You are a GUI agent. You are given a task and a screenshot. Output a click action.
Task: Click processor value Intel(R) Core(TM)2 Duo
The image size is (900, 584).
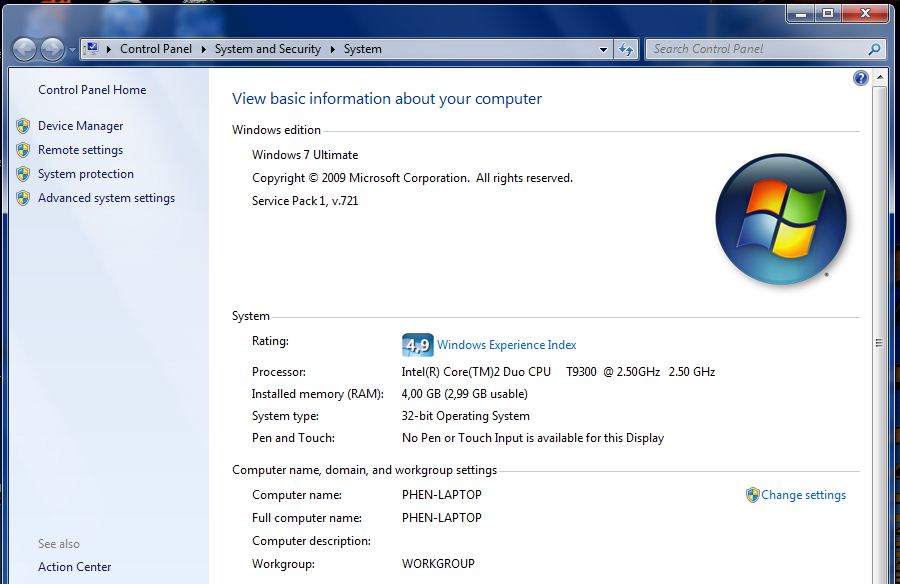click(x=558, y=372)
